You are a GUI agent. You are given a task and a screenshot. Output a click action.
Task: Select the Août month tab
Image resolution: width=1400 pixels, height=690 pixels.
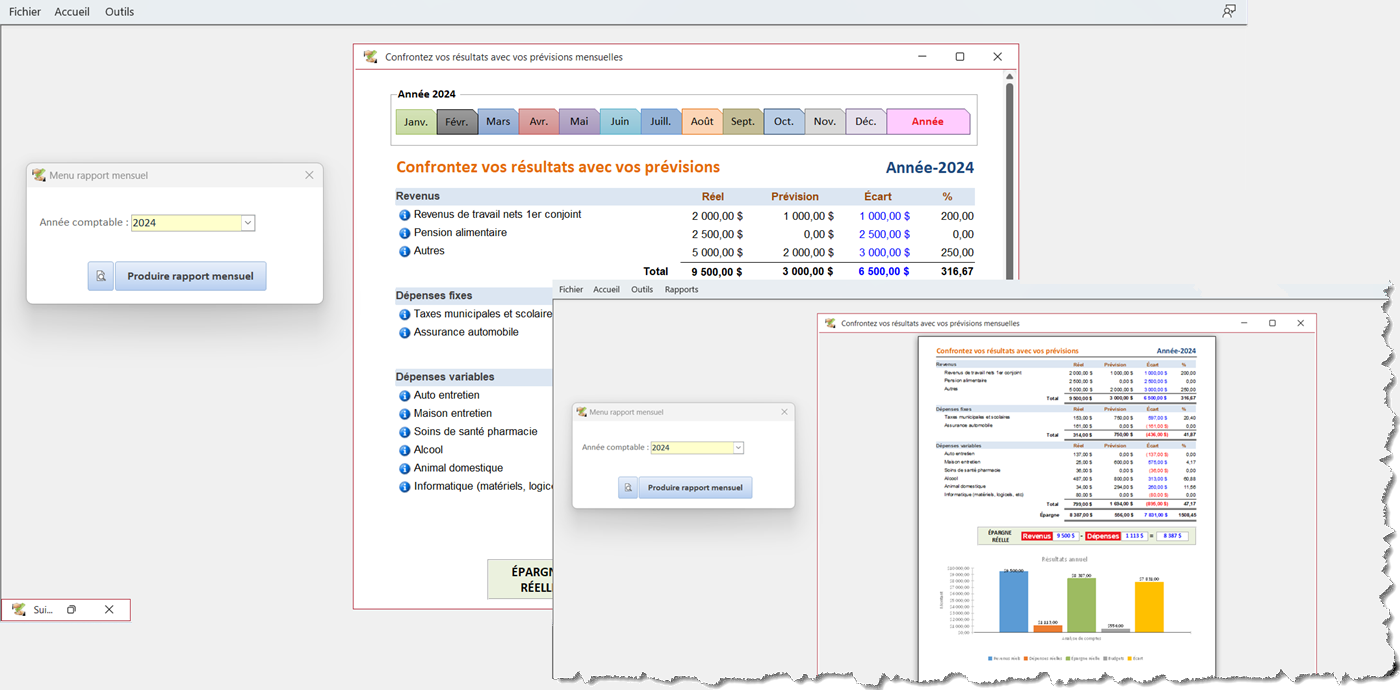tap(702, 122)
